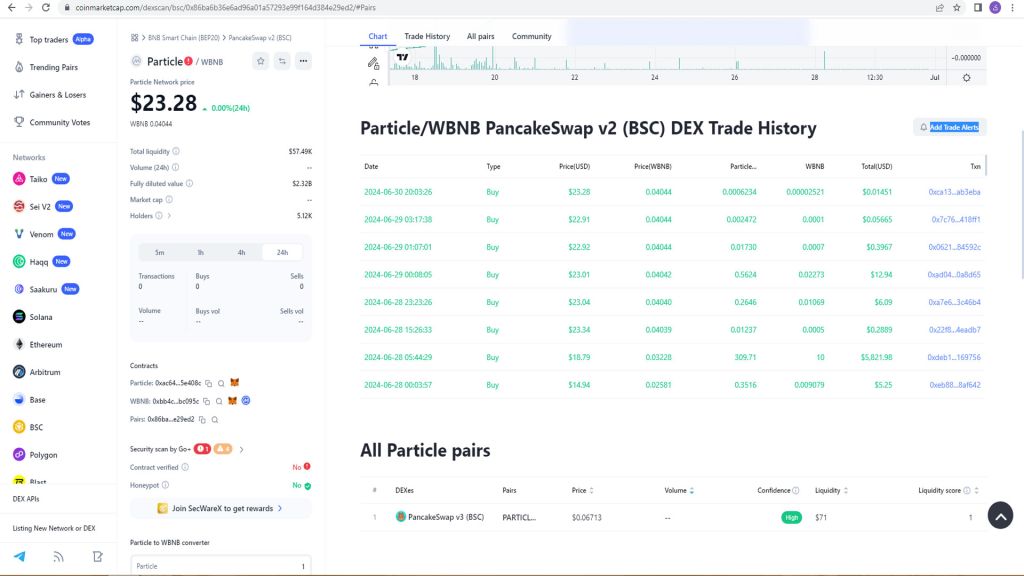
Task: Click the Particle converter input field
Action: pyautogui.click(x=220, y=566)
